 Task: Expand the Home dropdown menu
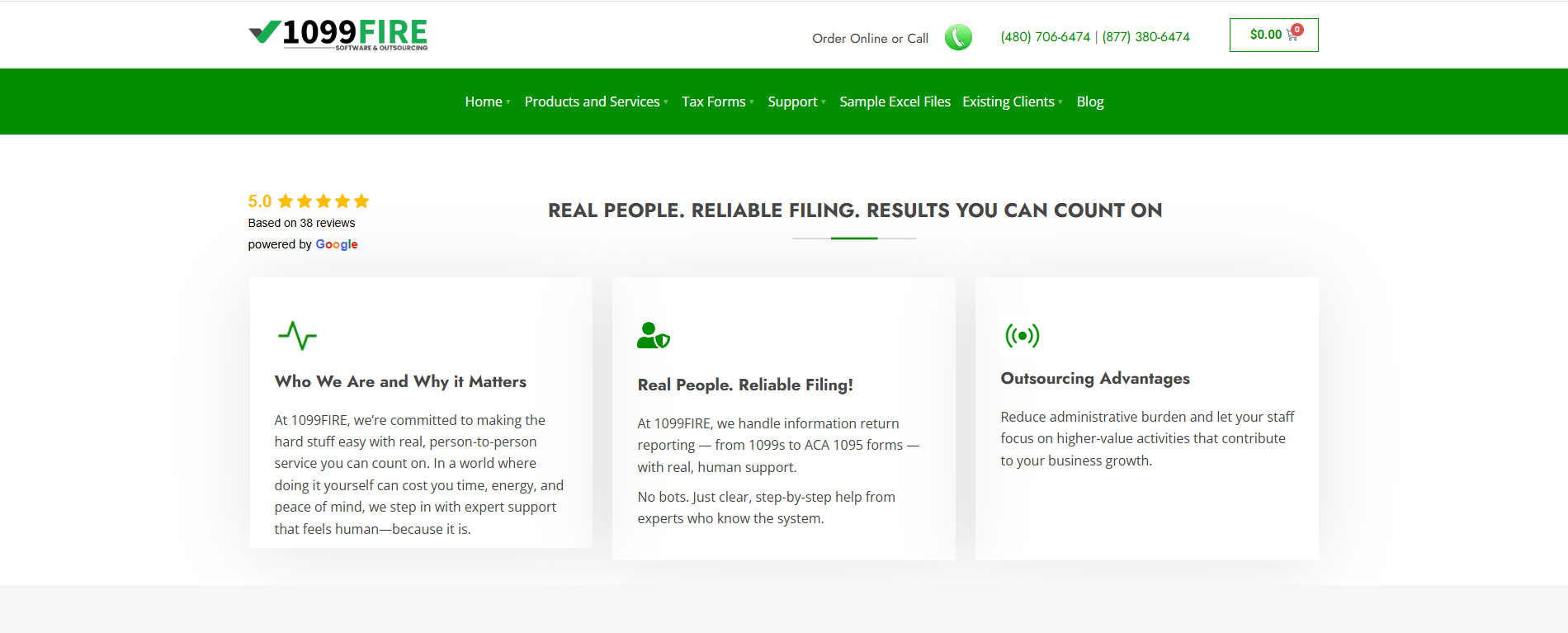coord(487,102)
